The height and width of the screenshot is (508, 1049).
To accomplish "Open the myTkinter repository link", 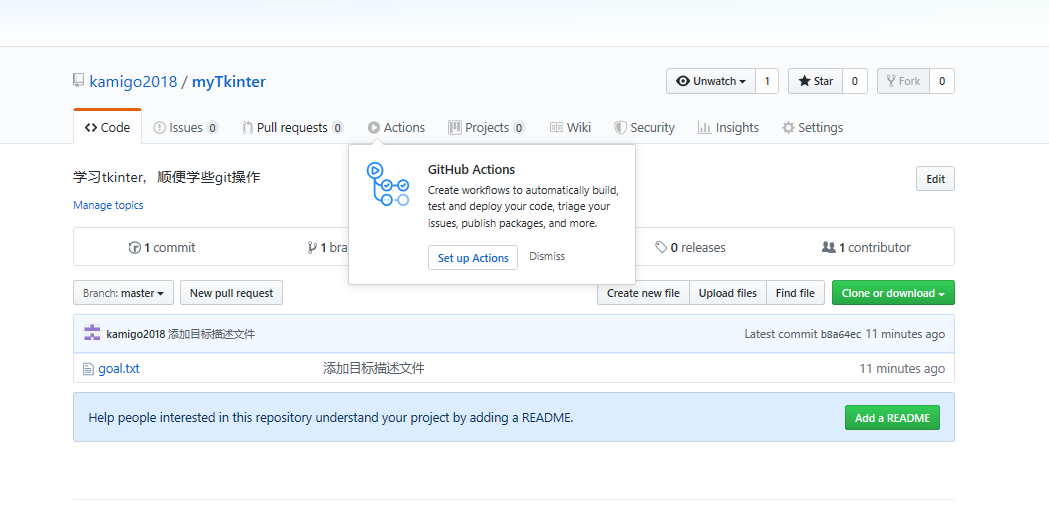I will tap(229, 82).
